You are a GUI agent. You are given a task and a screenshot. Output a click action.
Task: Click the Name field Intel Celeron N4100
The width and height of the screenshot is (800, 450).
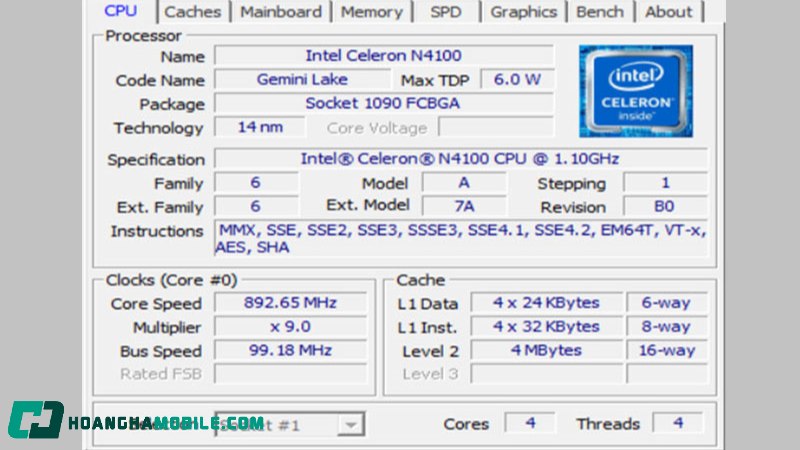tap(384, 55)
